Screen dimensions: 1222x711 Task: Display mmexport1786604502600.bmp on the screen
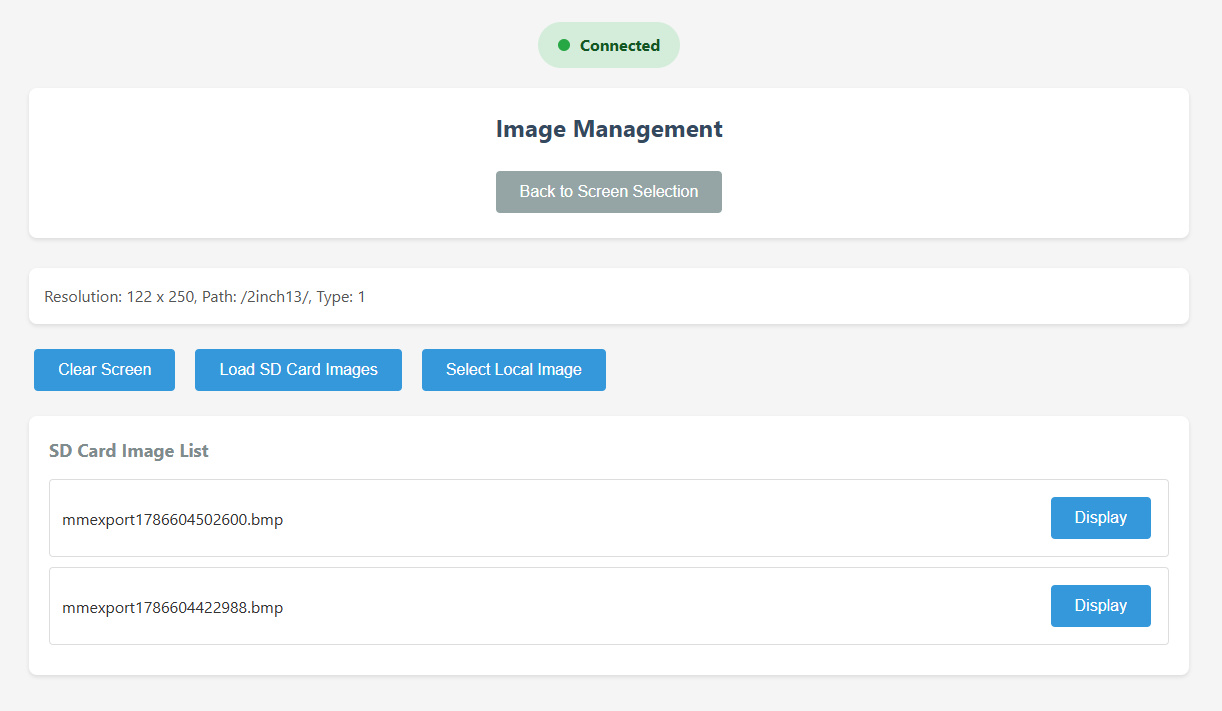[x=1101, y=518]
